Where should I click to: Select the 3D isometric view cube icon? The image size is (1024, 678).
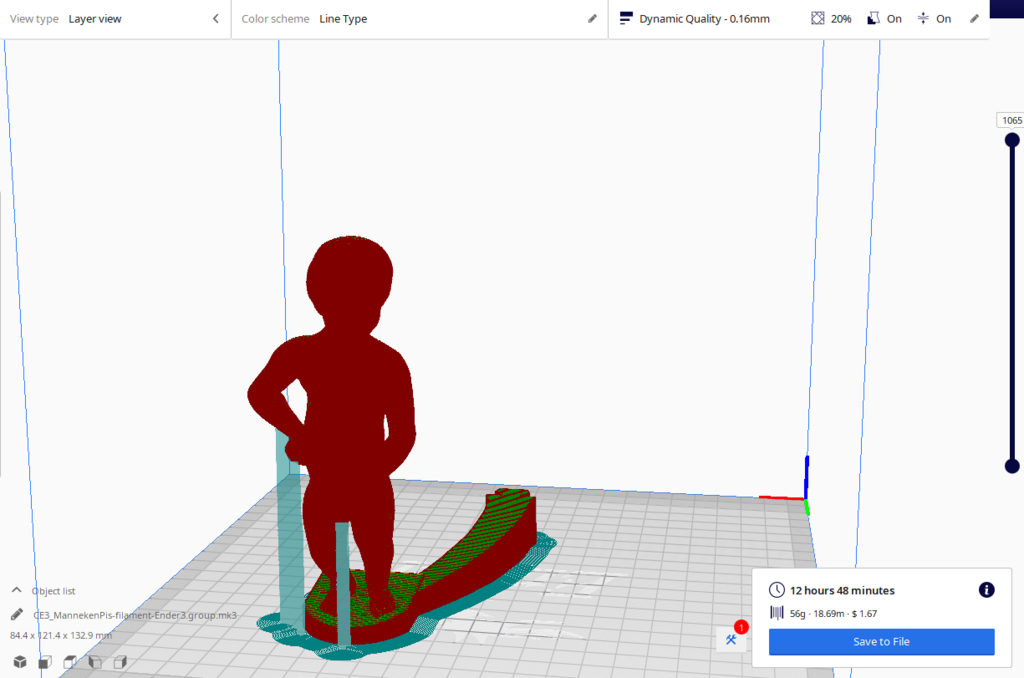(x=20, y=662)
